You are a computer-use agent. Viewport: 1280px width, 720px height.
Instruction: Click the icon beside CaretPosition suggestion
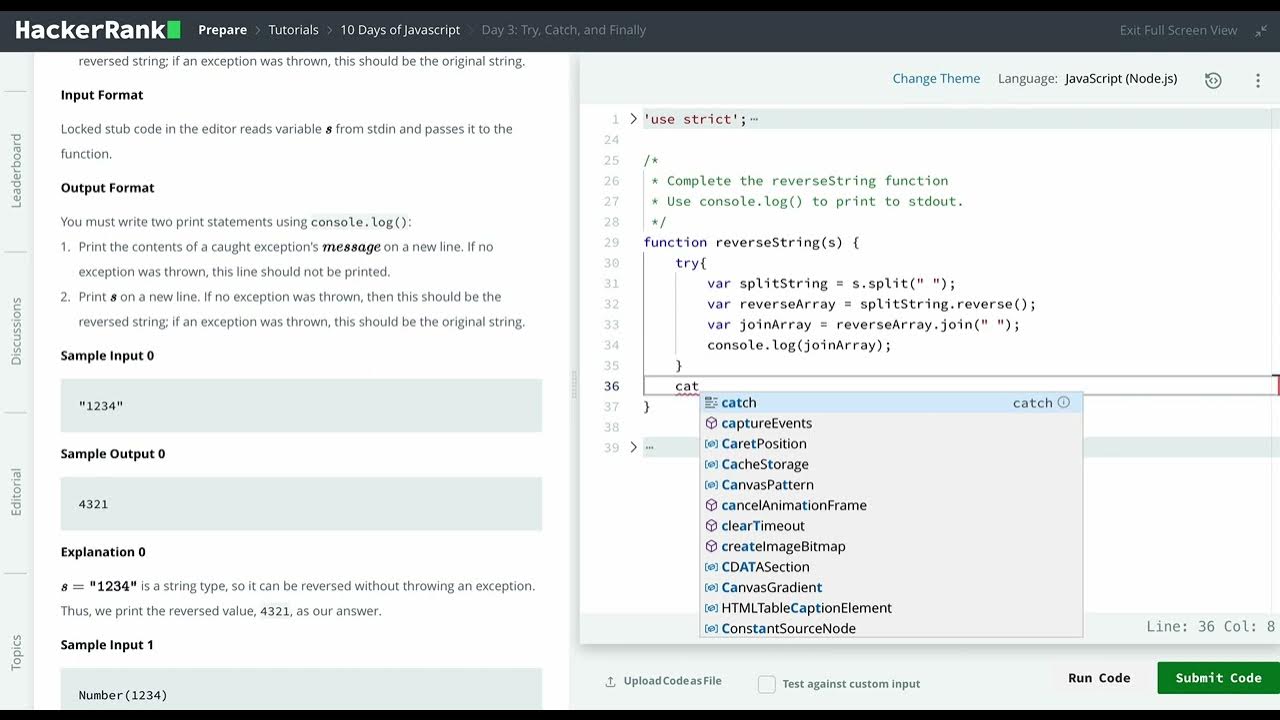(x=711, y=444)
